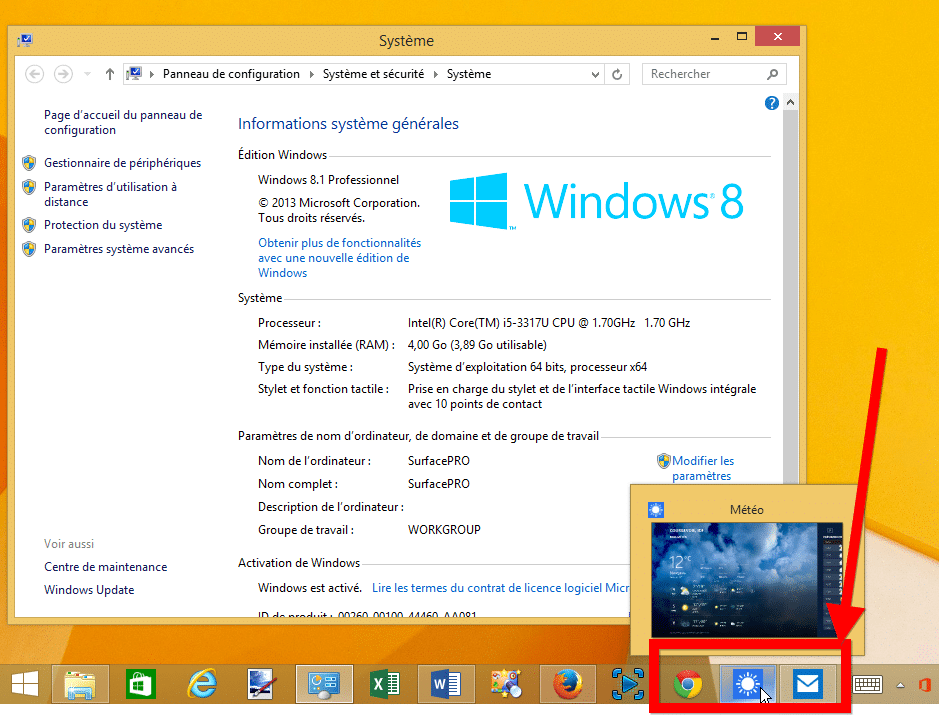
Task: Click Informations système générales heading
Action: point(348,123)
